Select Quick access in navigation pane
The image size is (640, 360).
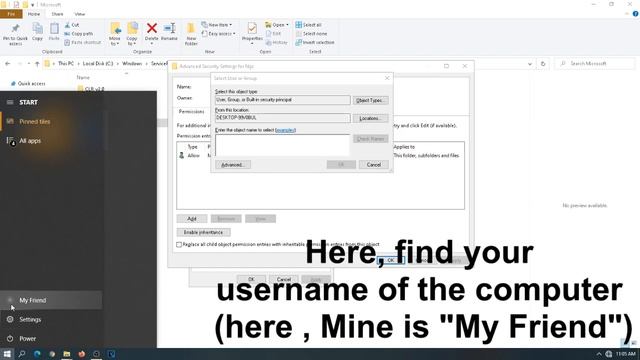point(31,83)
